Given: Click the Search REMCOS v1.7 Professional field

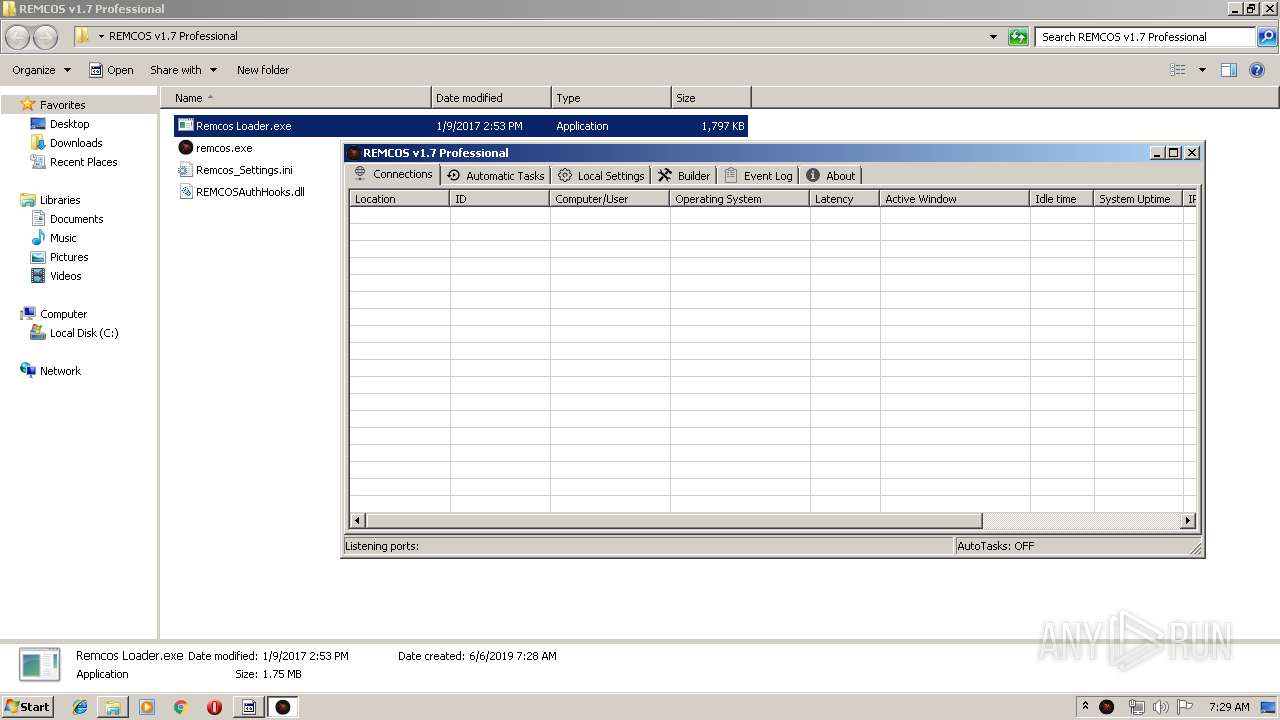Looking at the screenshot, I should 1145,37.
